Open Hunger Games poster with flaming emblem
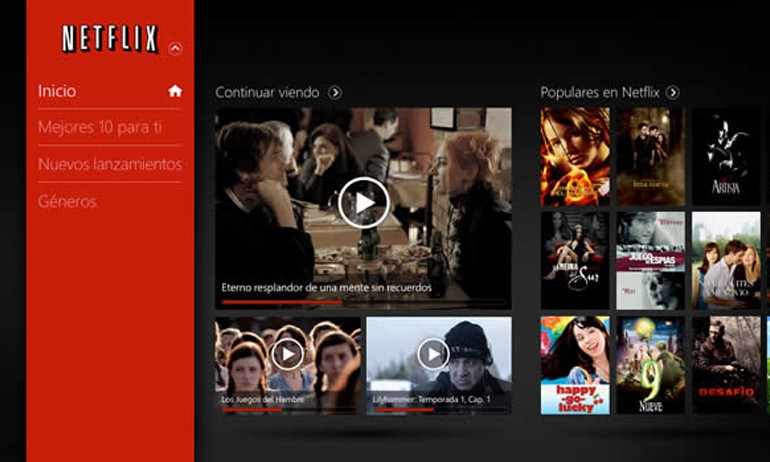 click(x=575, y=157)
